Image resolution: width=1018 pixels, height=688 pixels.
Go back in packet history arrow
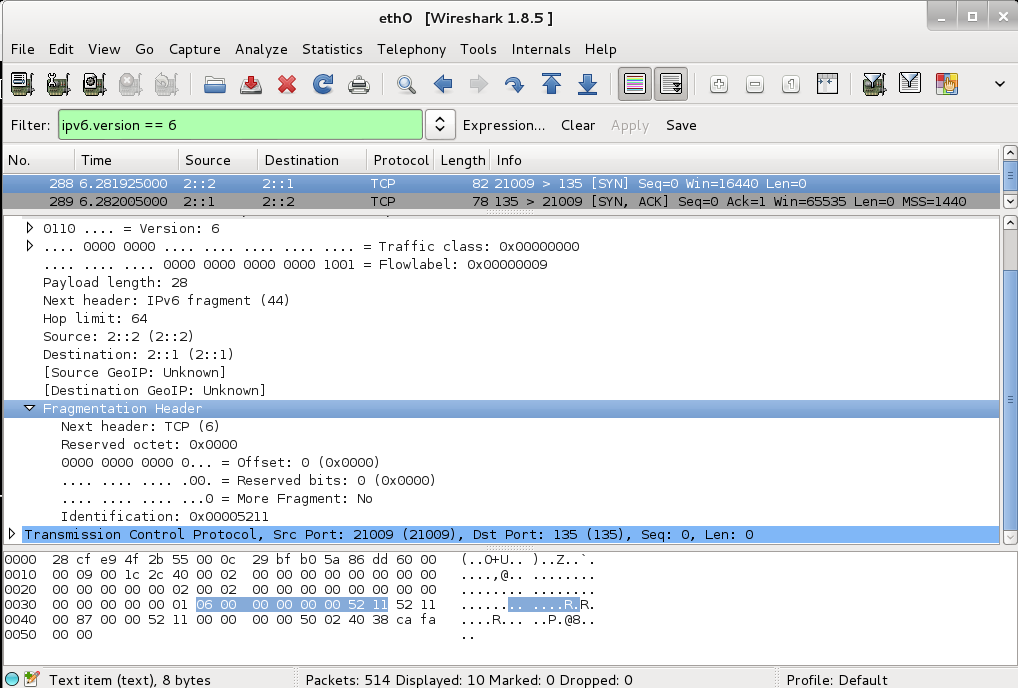443,84
